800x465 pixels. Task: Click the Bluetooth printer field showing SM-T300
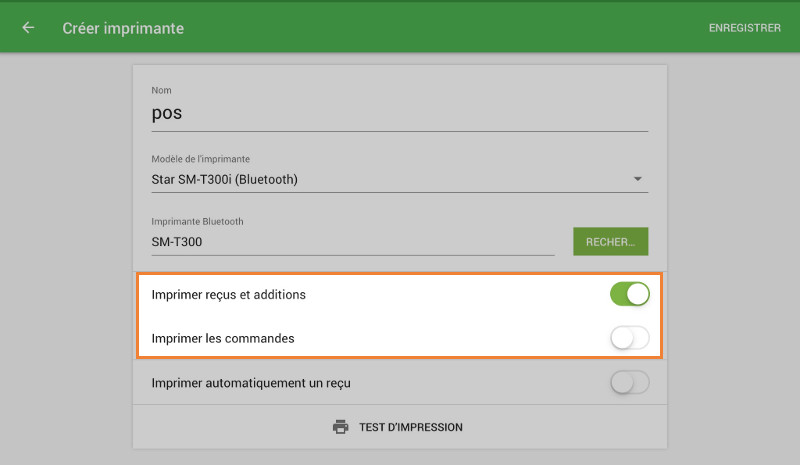(x=352, y=242)
